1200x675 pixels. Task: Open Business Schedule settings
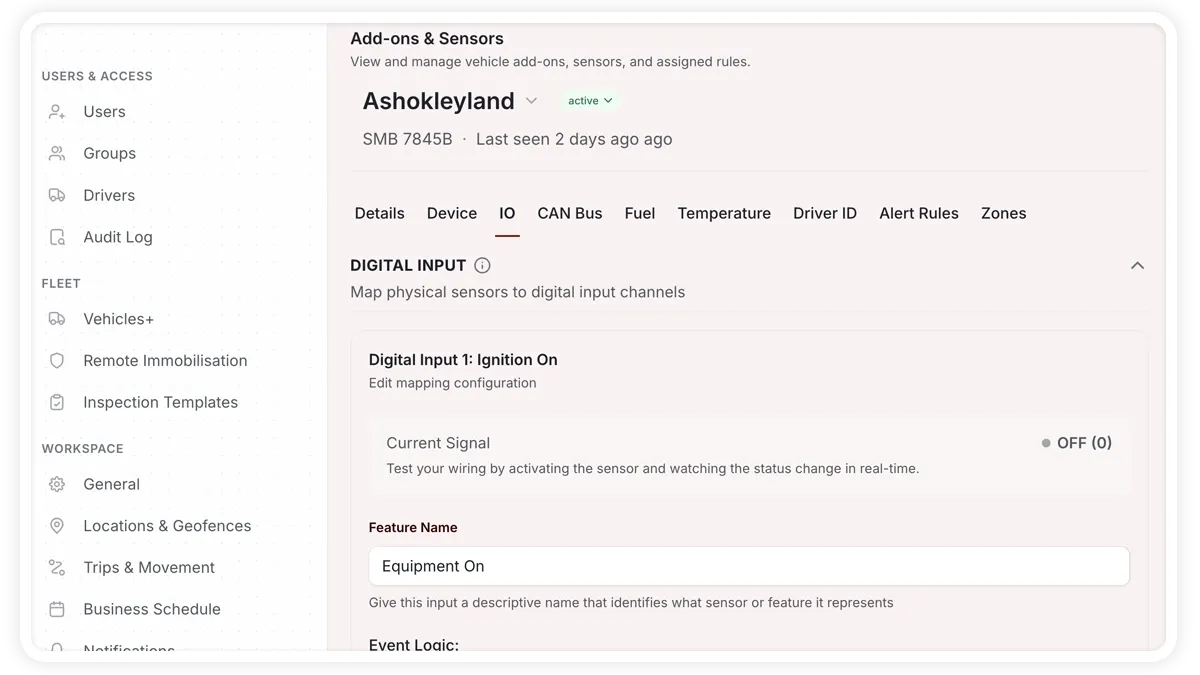pos(152,609)
